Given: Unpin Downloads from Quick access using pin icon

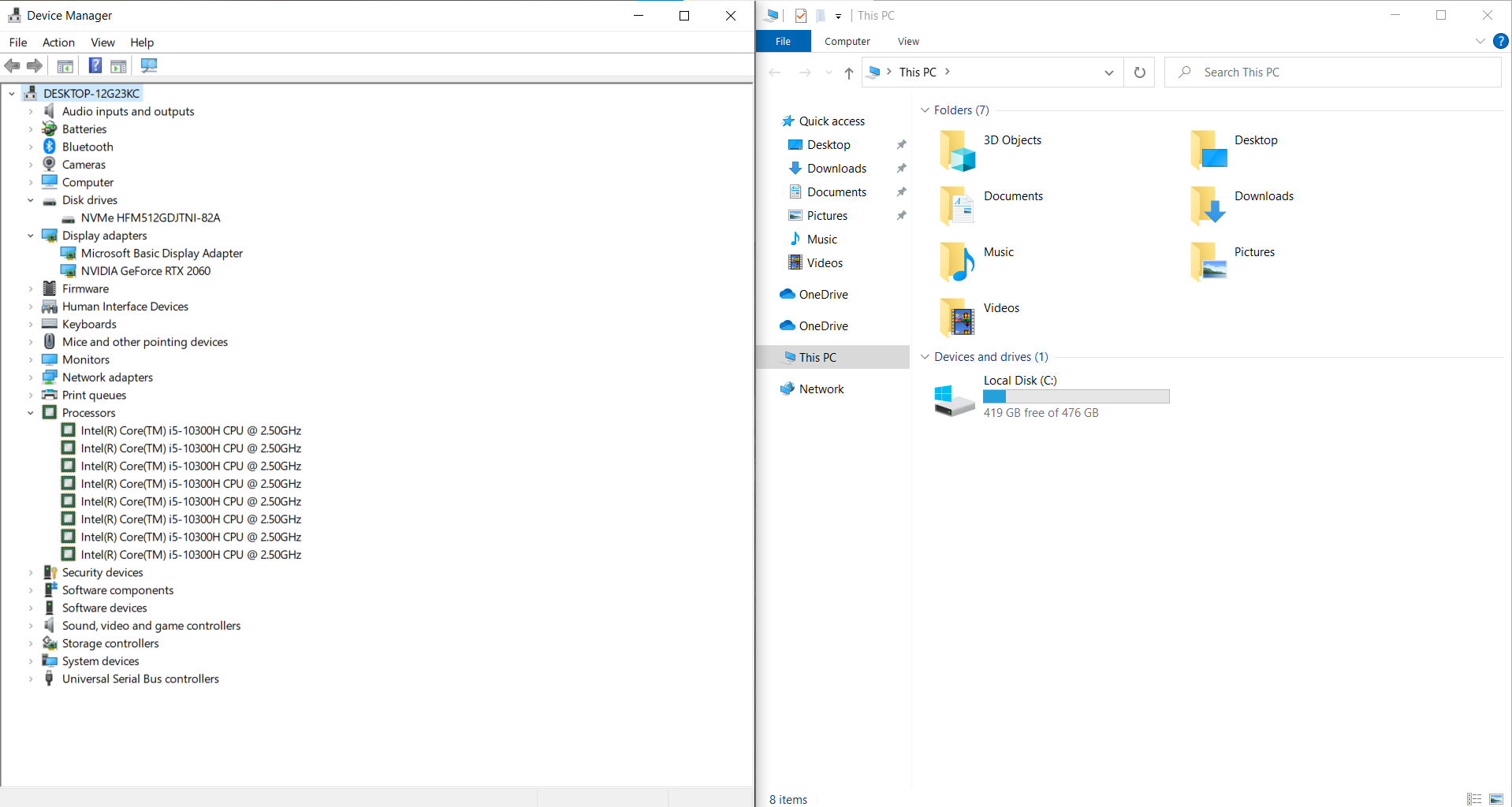Looking at the screenshot, I should tap(901, 169).
